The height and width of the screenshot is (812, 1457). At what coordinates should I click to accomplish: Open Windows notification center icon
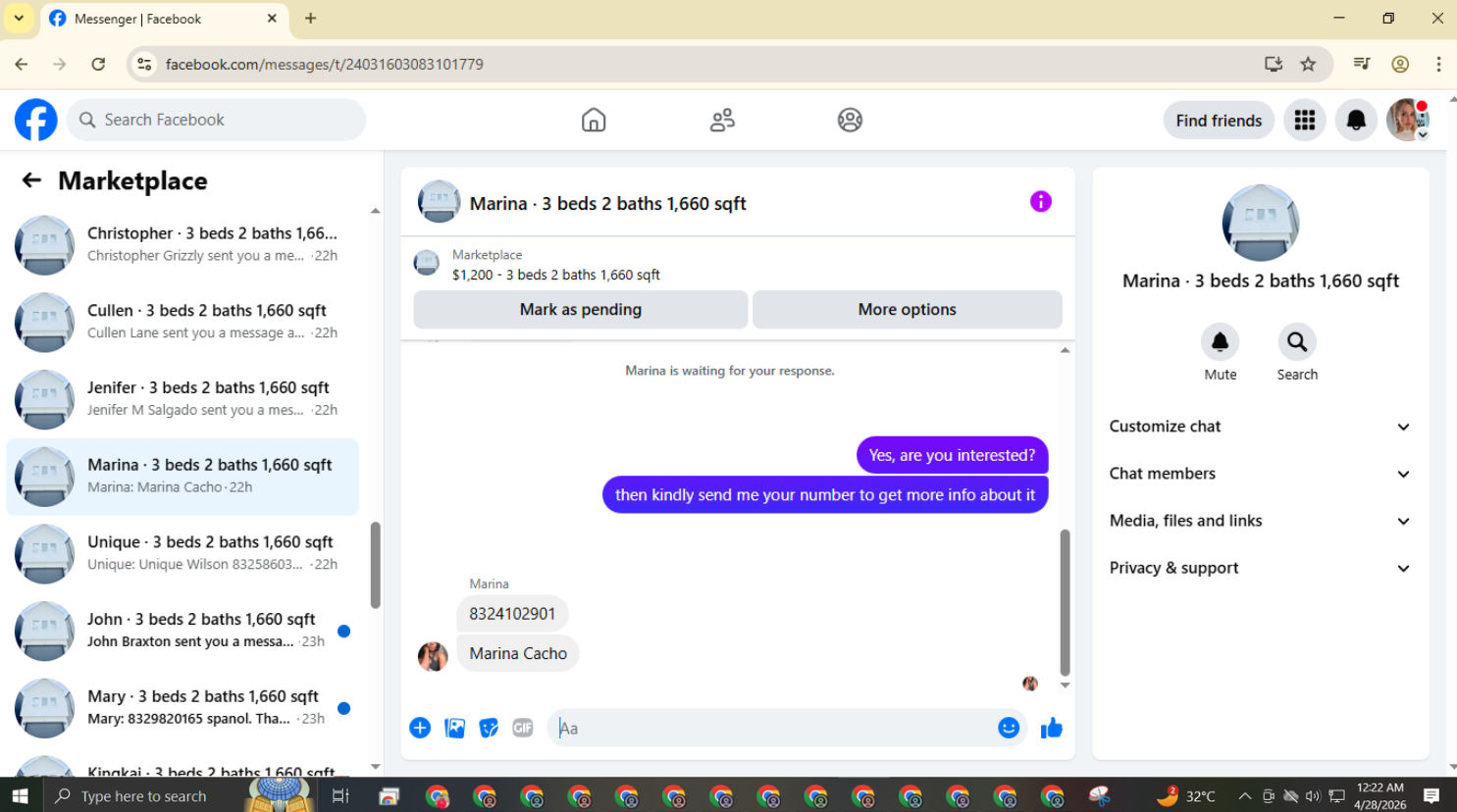click(1431, 795)
